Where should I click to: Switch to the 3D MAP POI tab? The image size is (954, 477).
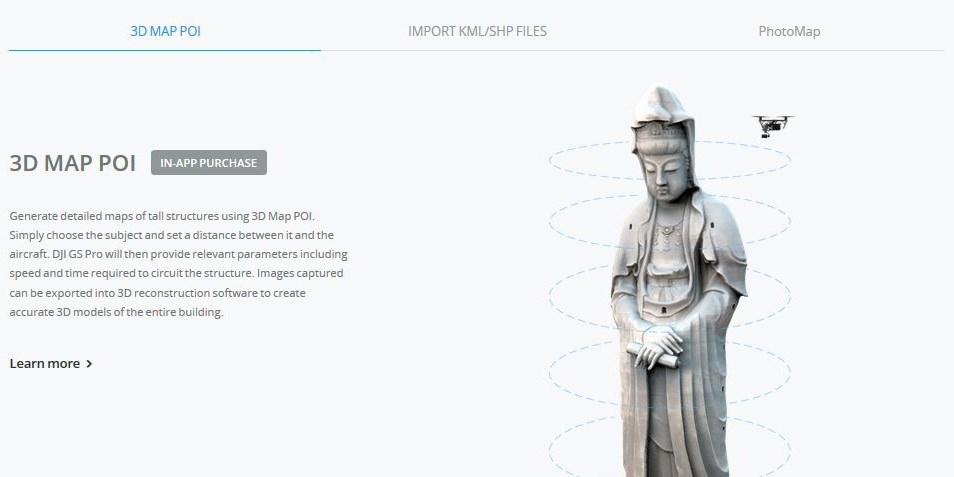(165, 31)
